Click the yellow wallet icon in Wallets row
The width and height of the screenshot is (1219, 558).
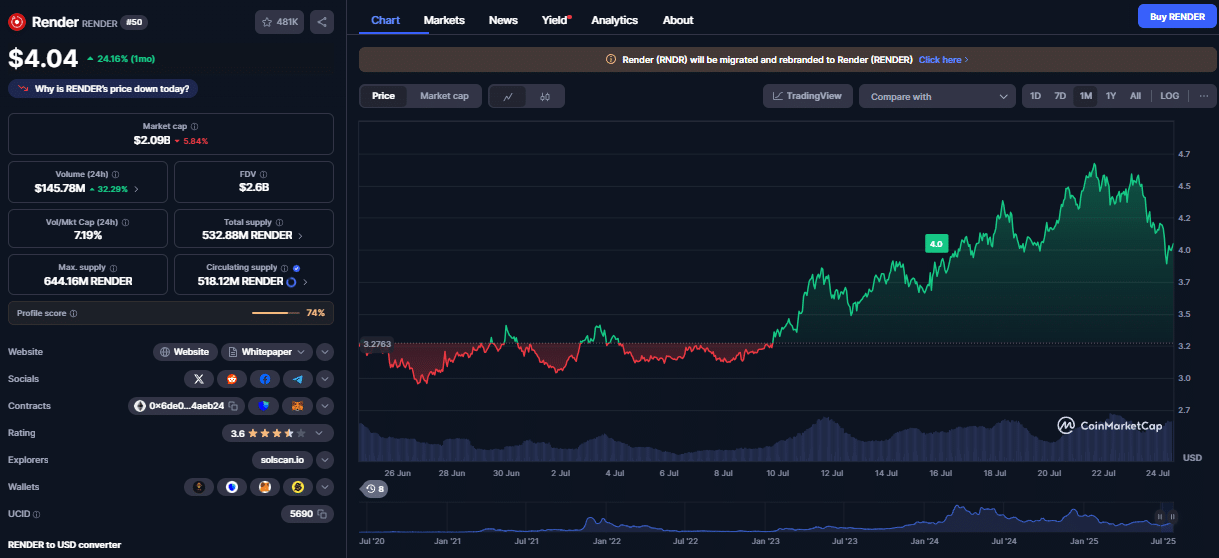pyautogui.click(x=298, y=487)
